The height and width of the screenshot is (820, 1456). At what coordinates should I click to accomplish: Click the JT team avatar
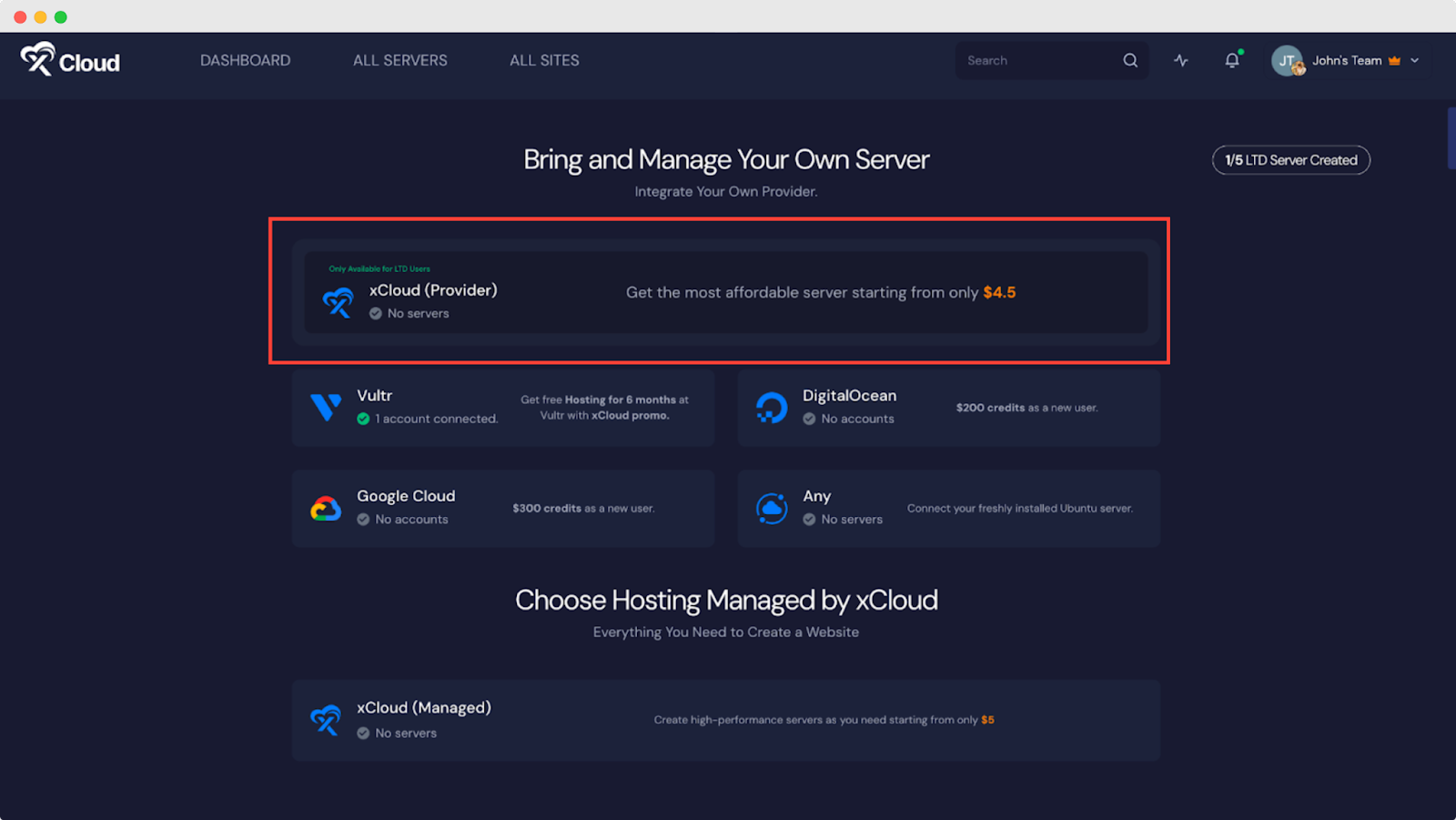point(1288,61)
